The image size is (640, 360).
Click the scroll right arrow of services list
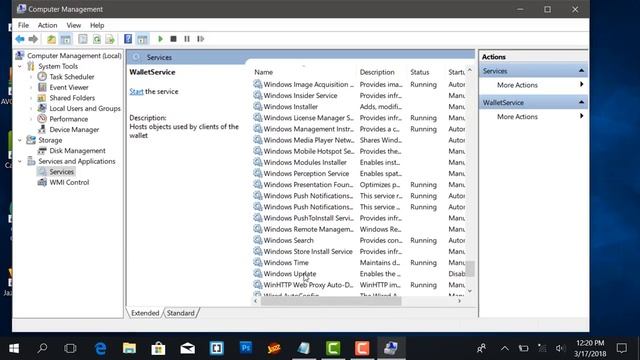[460, 301]
